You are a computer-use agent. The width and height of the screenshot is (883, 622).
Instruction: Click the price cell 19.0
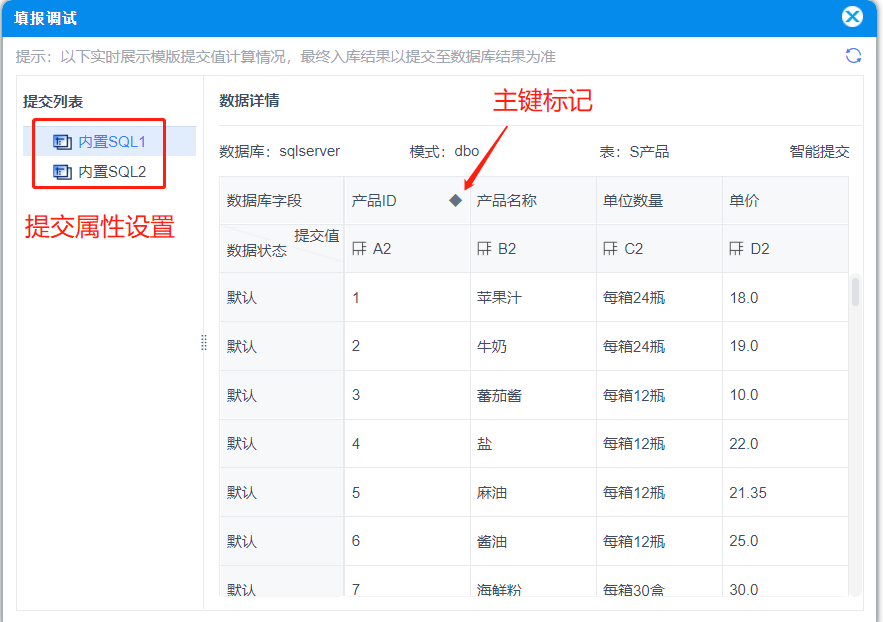[785, 346]
